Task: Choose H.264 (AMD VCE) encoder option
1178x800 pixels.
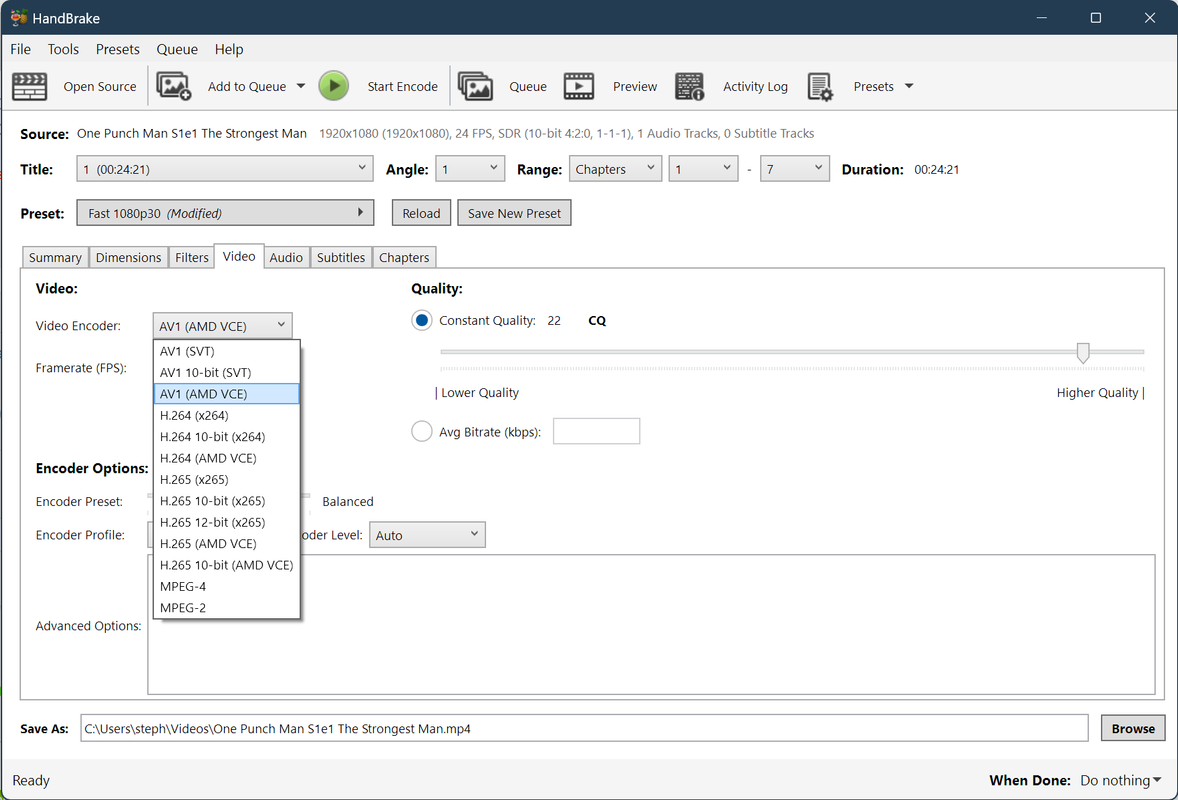Action: (x=226, y=458)
